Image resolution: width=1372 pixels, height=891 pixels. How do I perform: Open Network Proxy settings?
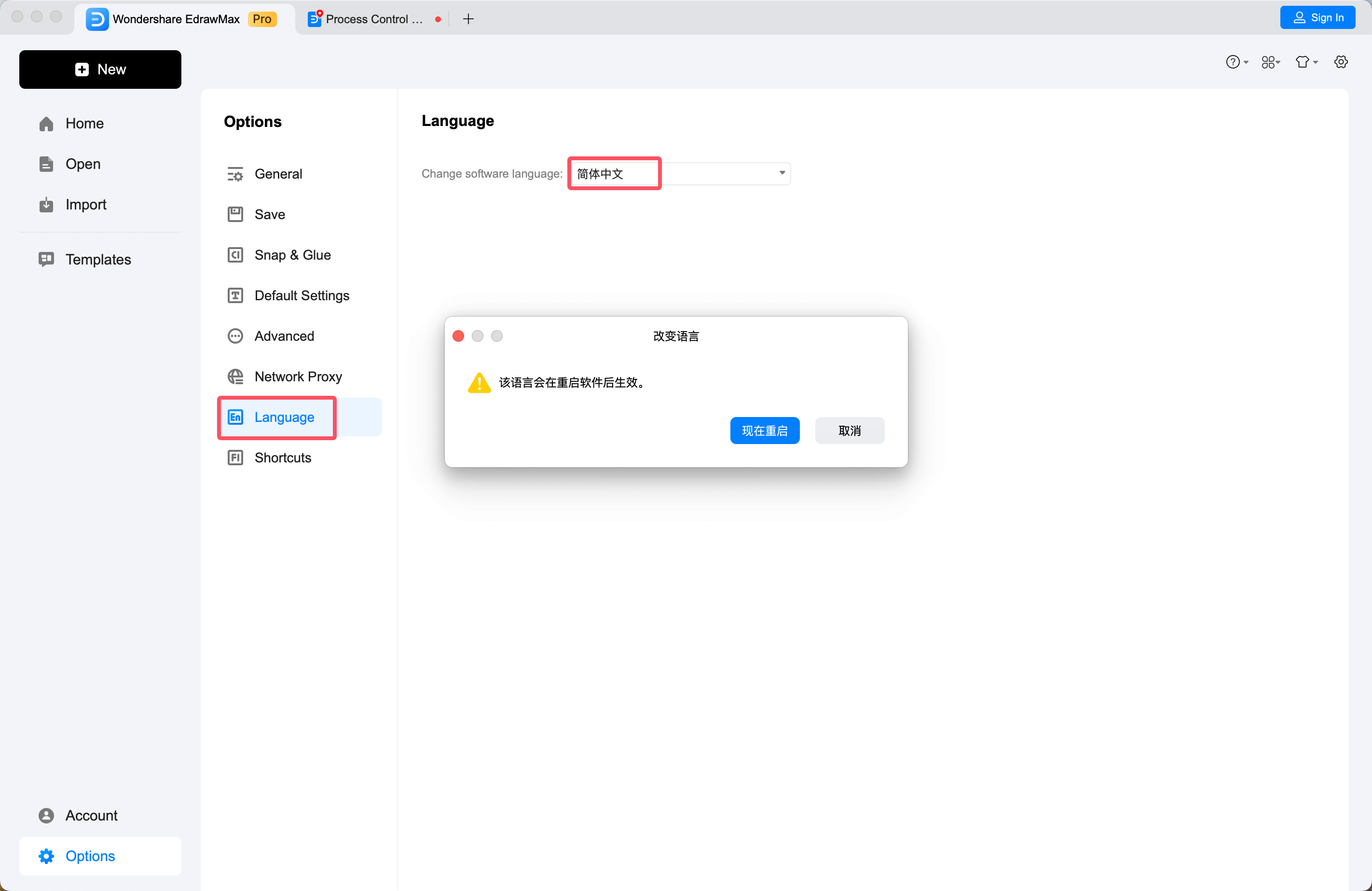(x=298, y=376)
